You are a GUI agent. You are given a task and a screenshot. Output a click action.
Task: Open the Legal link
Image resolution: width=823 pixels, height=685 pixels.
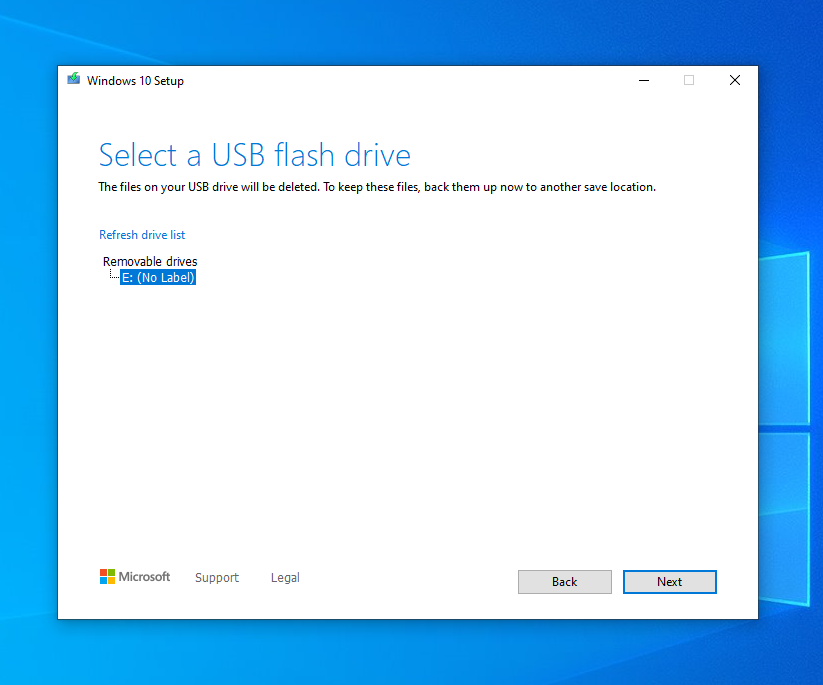click(x=285, y=577)
